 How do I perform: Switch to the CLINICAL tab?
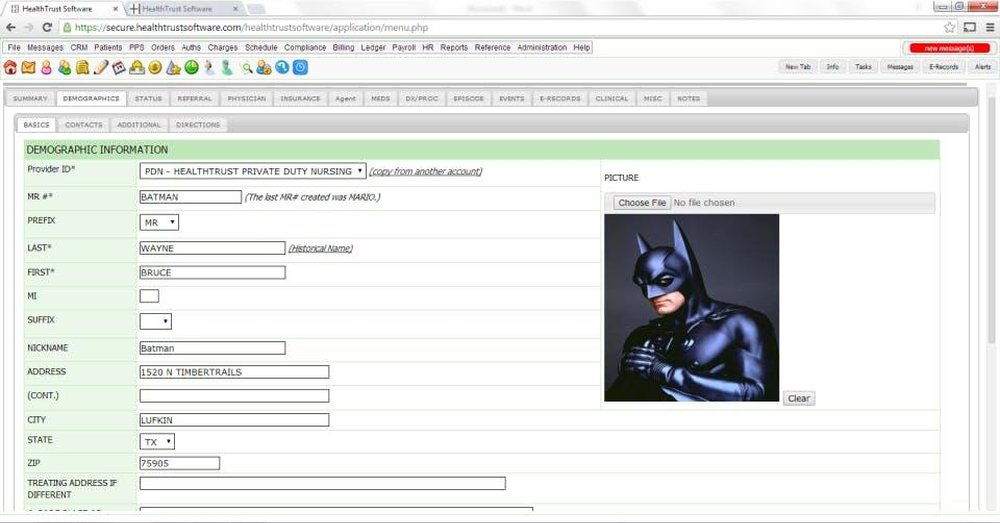pyautogui.click(x=612, y=99)
